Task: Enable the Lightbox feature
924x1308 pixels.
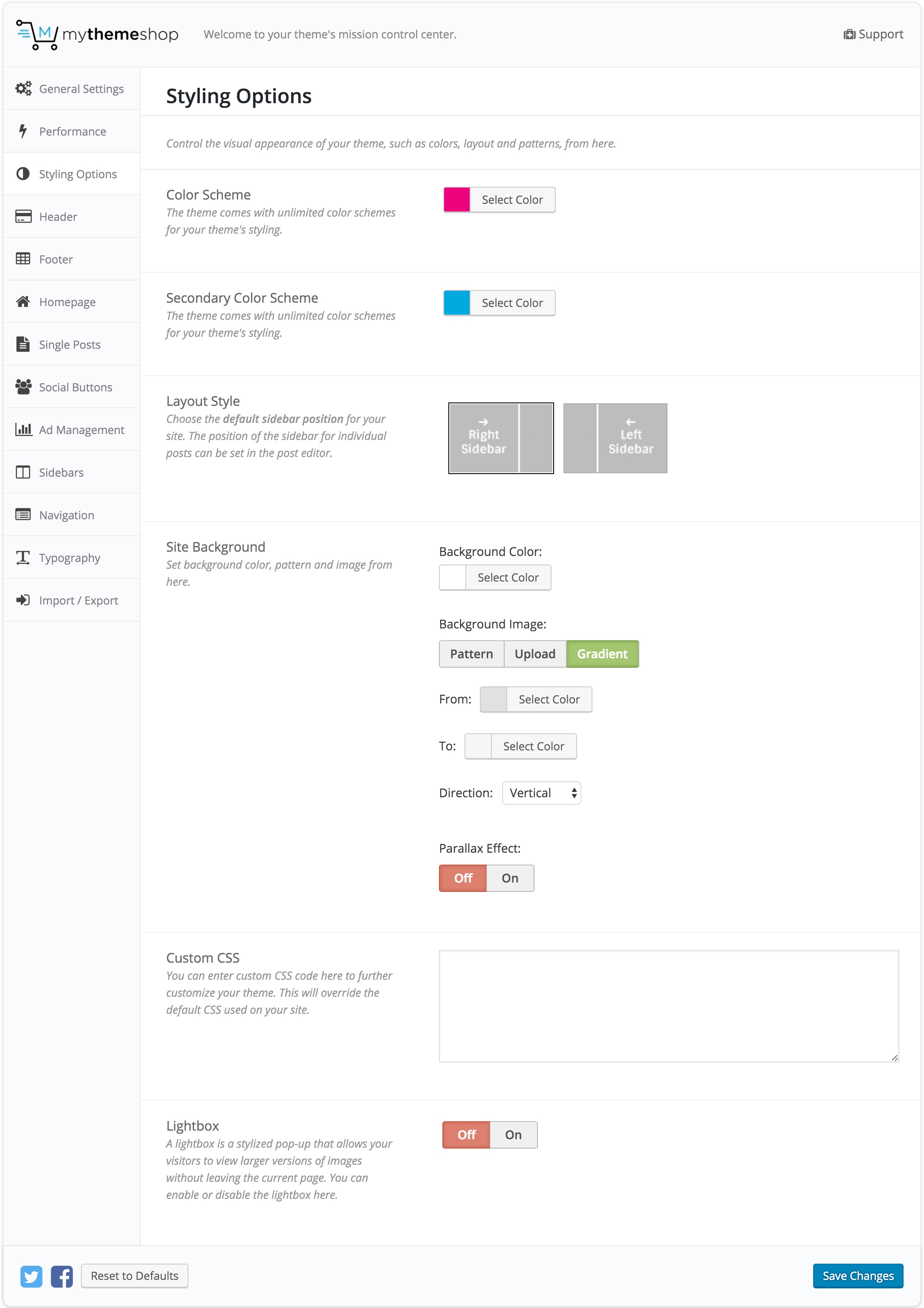Action: pyautogui.click(x=513, y=1134)
